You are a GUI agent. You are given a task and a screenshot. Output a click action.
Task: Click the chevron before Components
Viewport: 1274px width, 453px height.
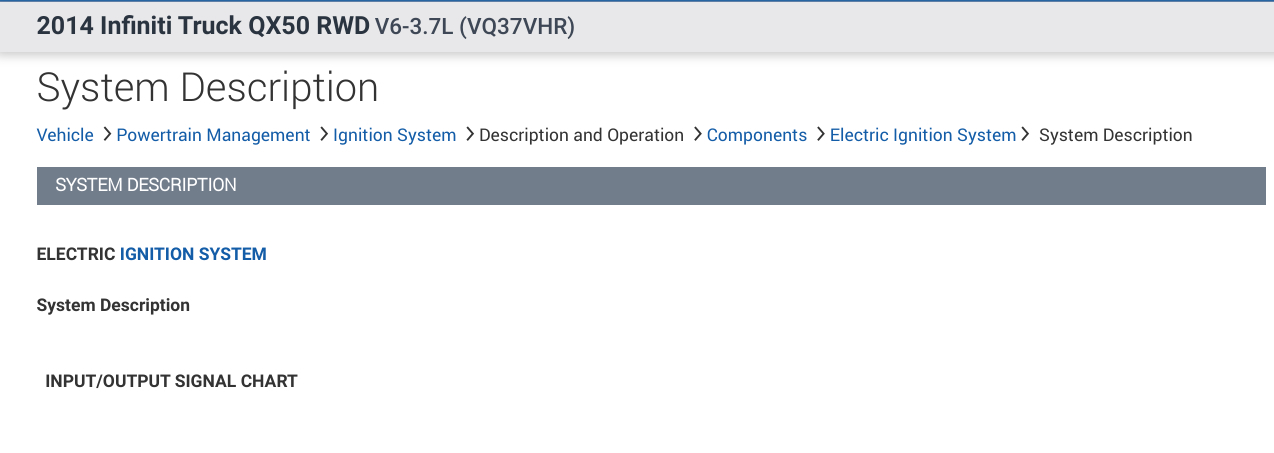click(697, 134)
